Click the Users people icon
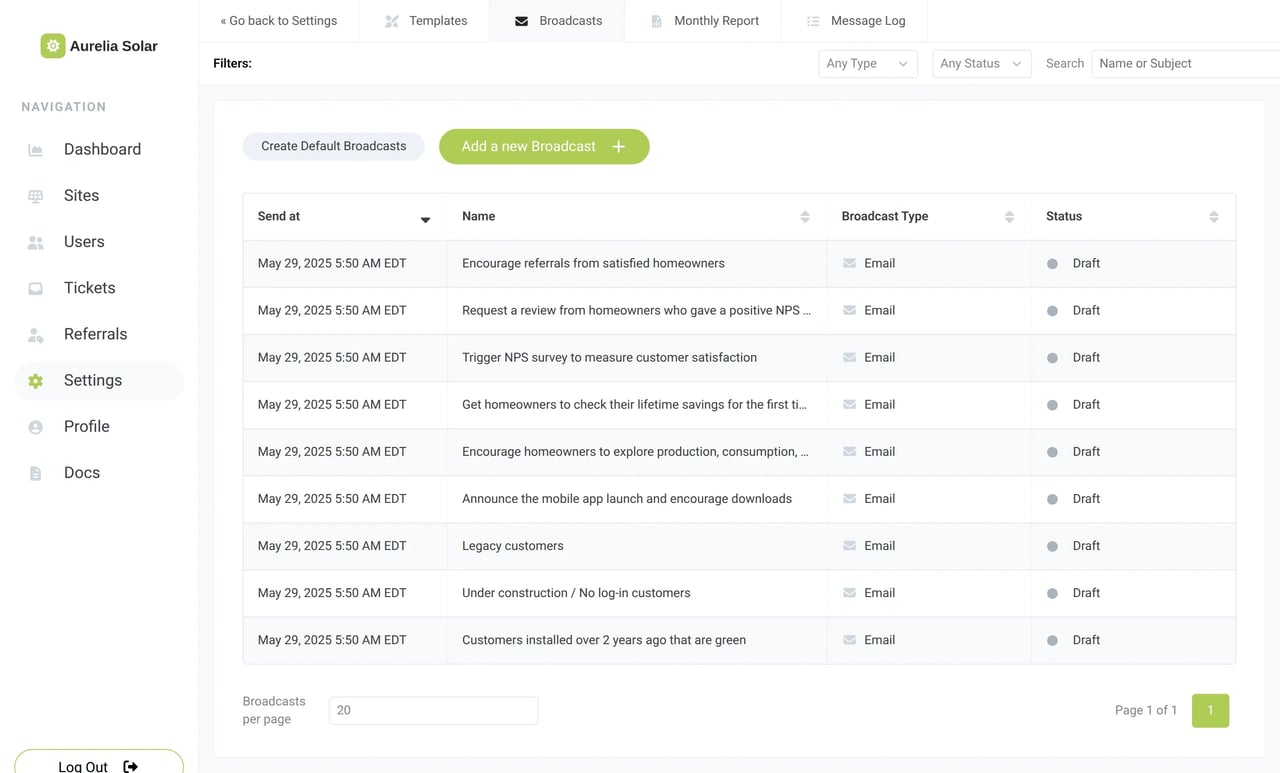The image size is (1280, 773). (x=35, y=242)
